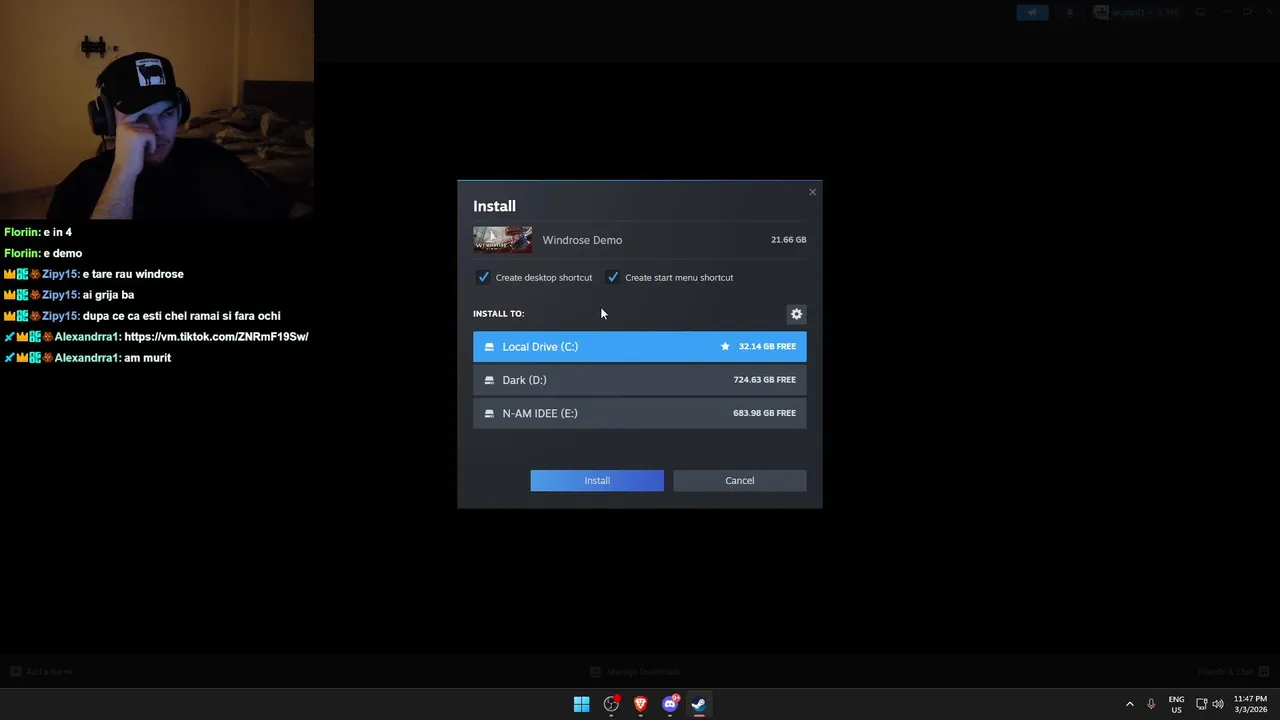Click Floriin's message 'e demo'
The image size is (1280, 720).
[63, 253]
